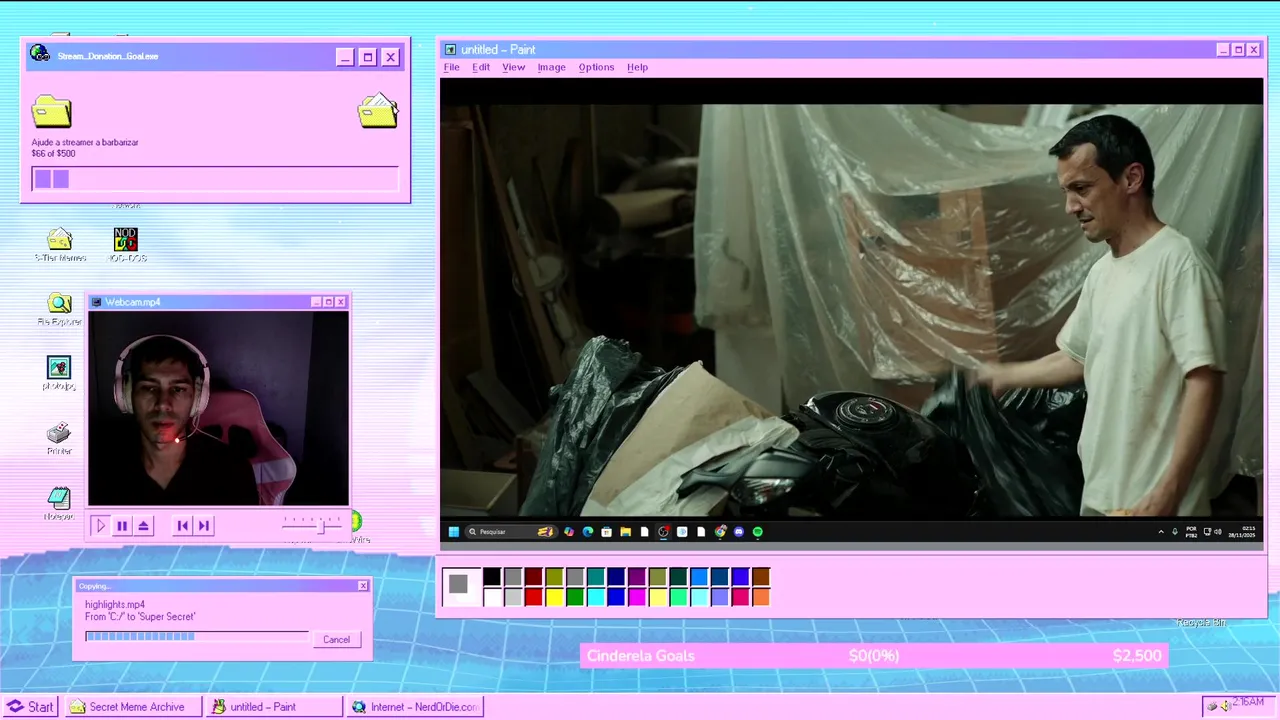Screen dimensions: 1280x720
Task: Skip to next track in Webcam.mp4 player
Action: pyautogui.click(x=204, y=525)
